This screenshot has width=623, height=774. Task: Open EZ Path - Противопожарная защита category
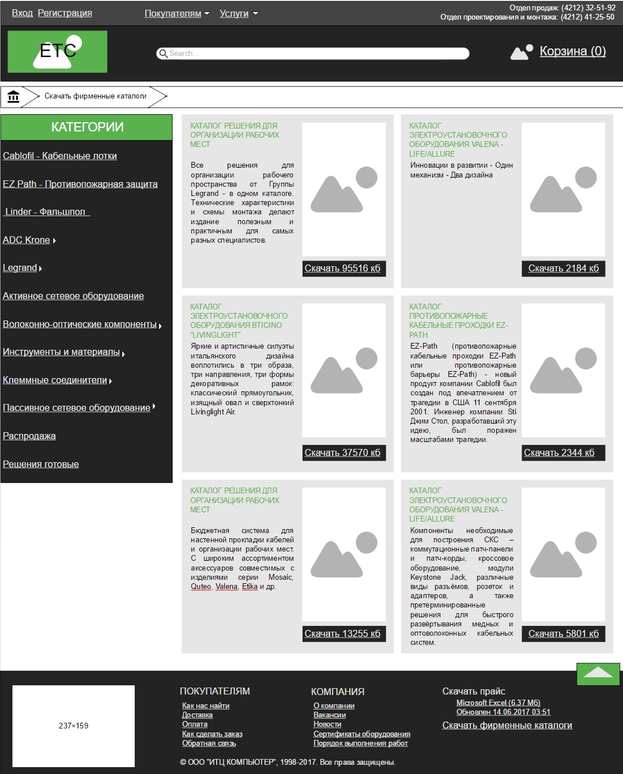click(80, 184)
